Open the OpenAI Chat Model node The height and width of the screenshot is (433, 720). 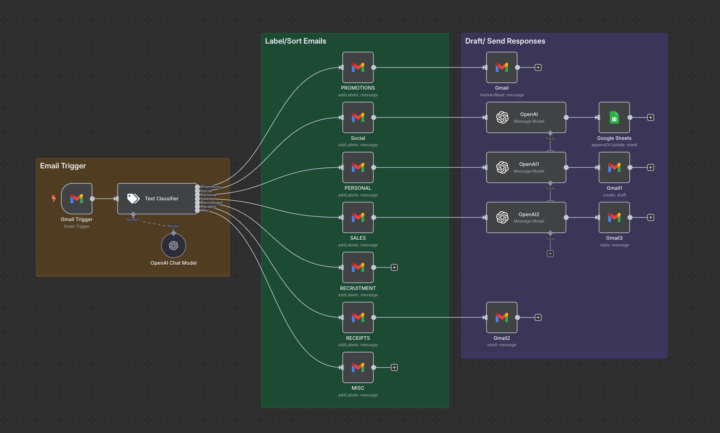pyautogui.click(x=174, y=246)
